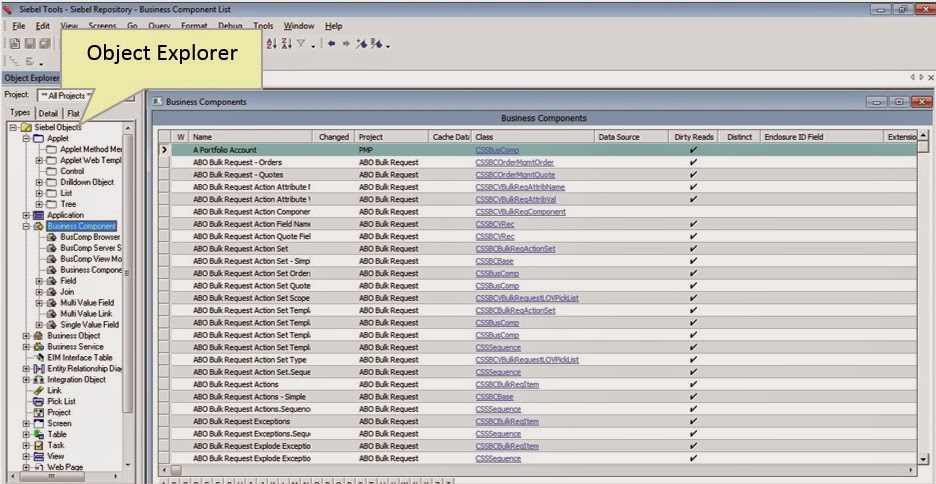
Task: Click the Integration Object icon
Action: pos(38,379)
